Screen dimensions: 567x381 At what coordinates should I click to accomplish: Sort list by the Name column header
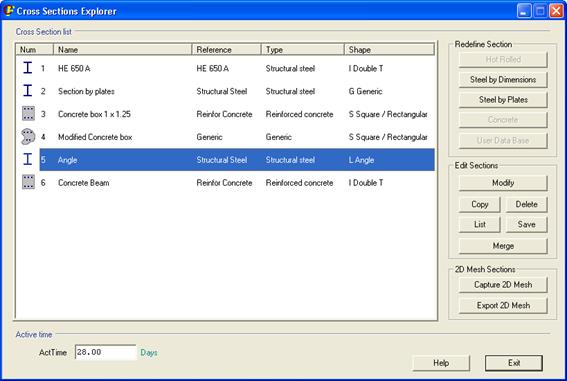tap(123, 50)
